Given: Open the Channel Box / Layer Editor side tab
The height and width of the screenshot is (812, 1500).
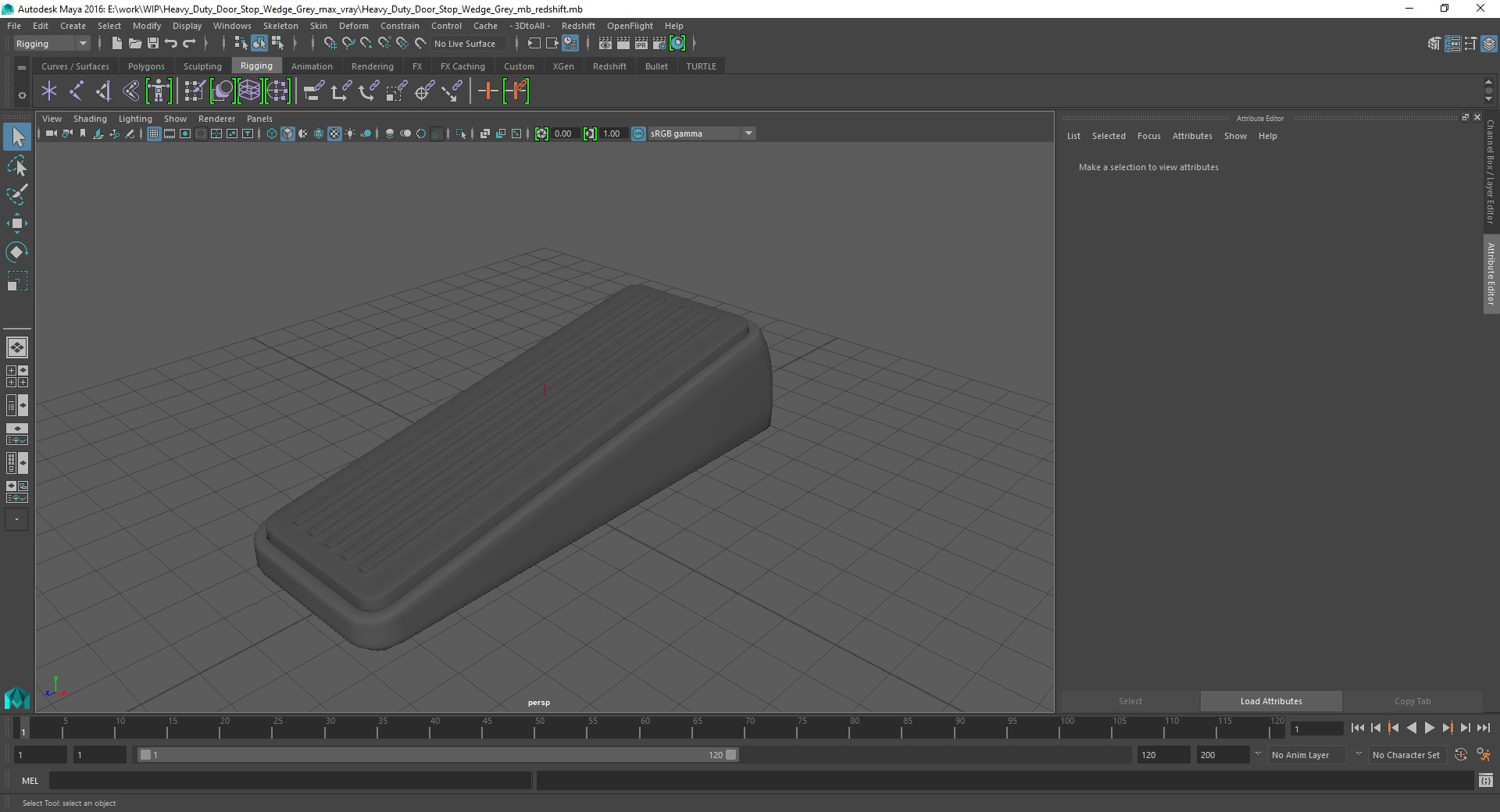Looking at the screenshot, I should [1491, 172].
